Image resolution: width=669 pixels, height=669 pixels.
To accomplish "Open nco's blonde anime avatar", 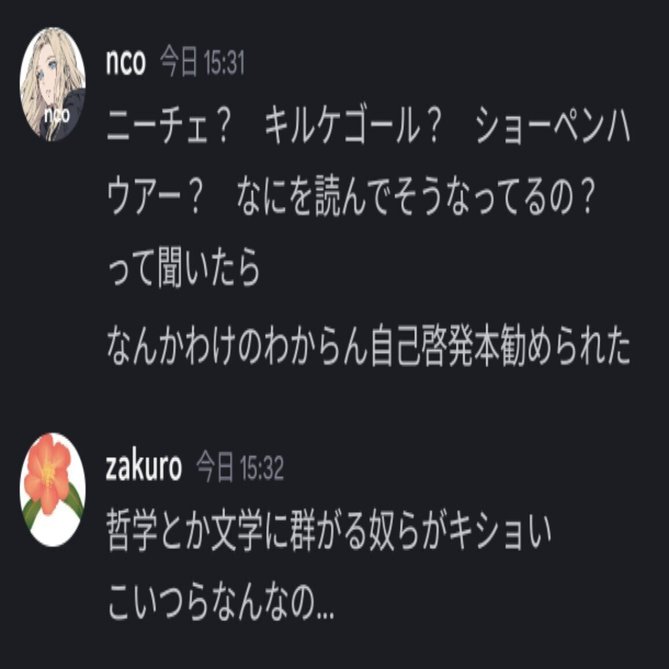I will 52,84.
